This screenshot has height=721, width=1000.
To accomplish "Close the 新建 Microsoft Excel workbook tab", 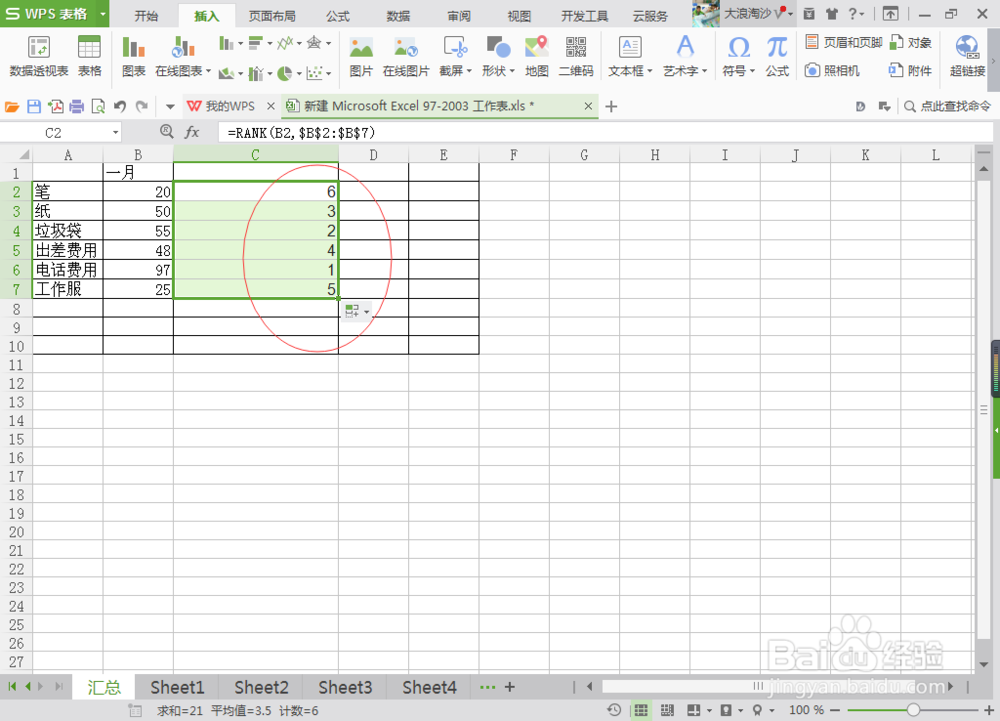I will click(x=588, y=106).
